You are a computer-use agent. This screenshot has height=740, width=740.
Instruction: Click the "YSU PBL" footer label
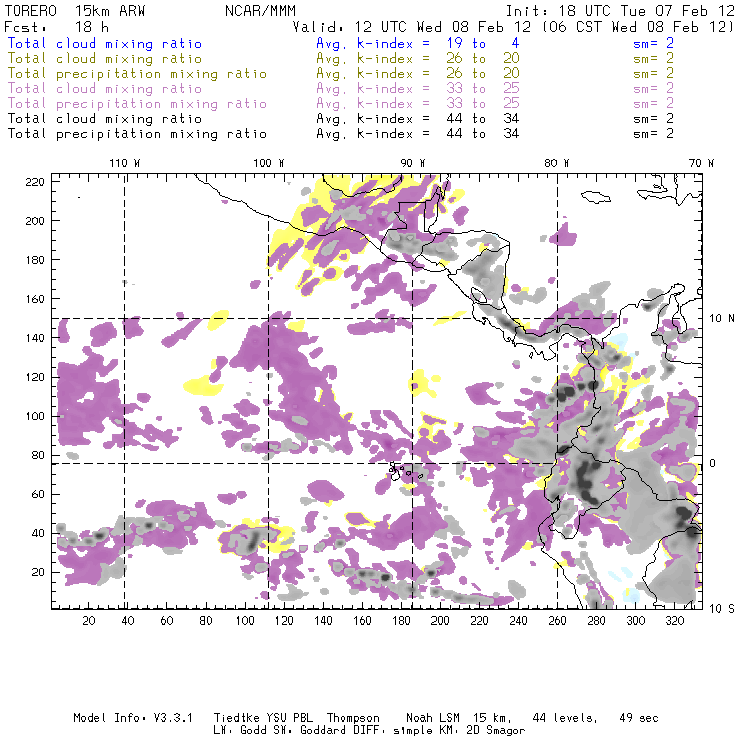pos(289,718)
